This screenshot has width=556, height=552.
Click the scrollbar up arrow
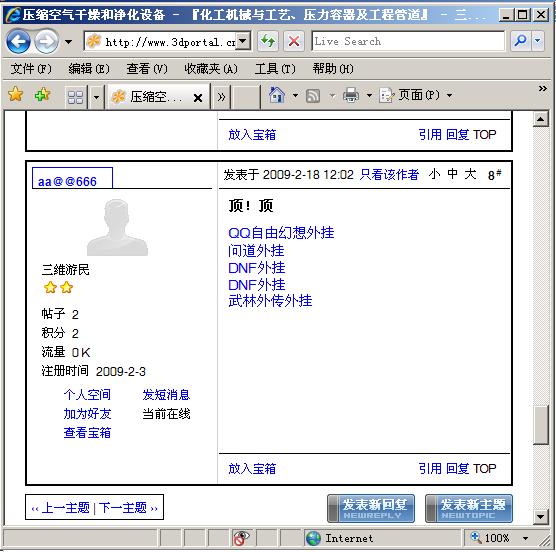click(x=541, y=119)
